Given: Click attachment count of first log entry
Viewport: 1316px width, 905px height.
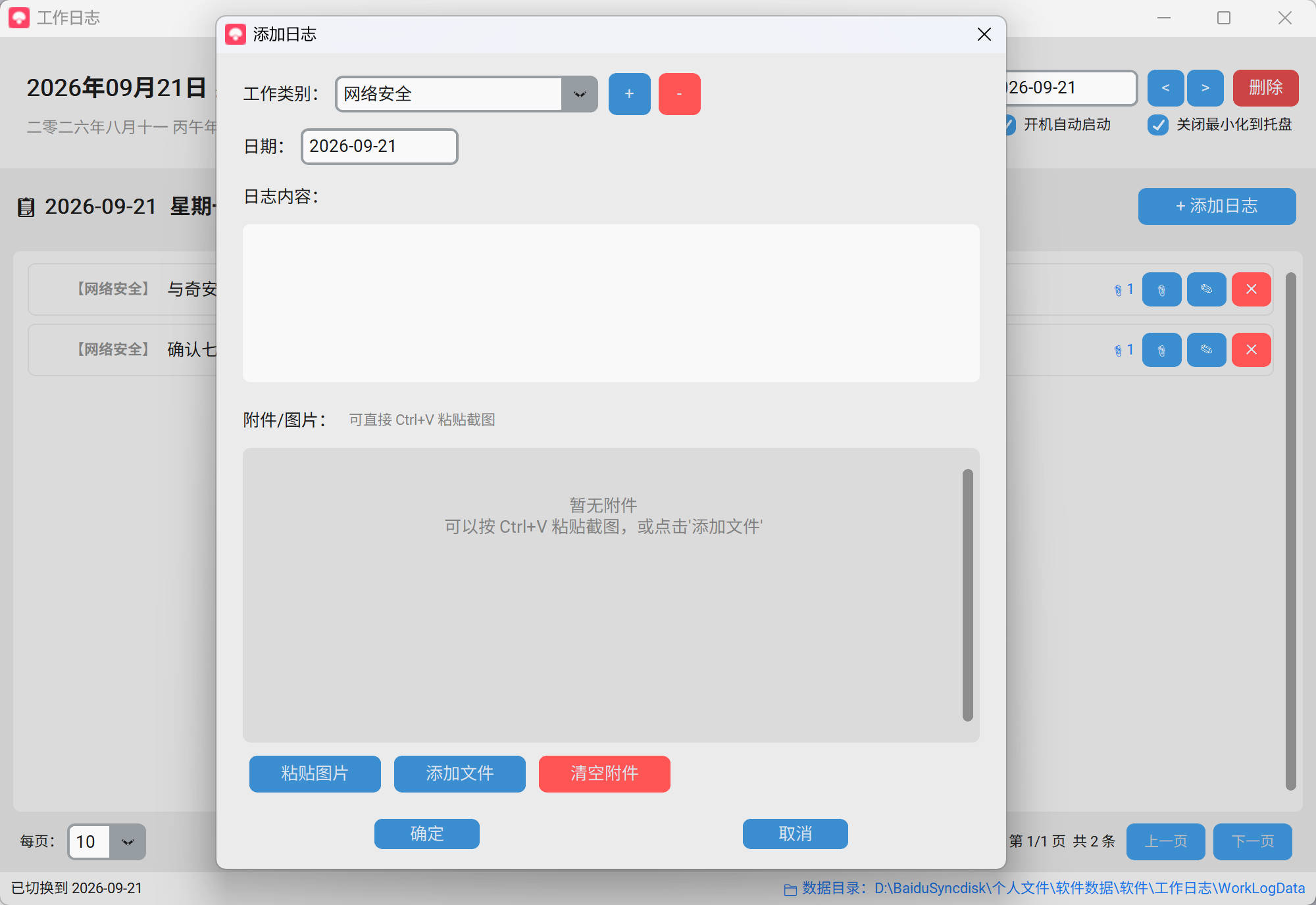Looking at the screenshot, I should coord(1124,289).
